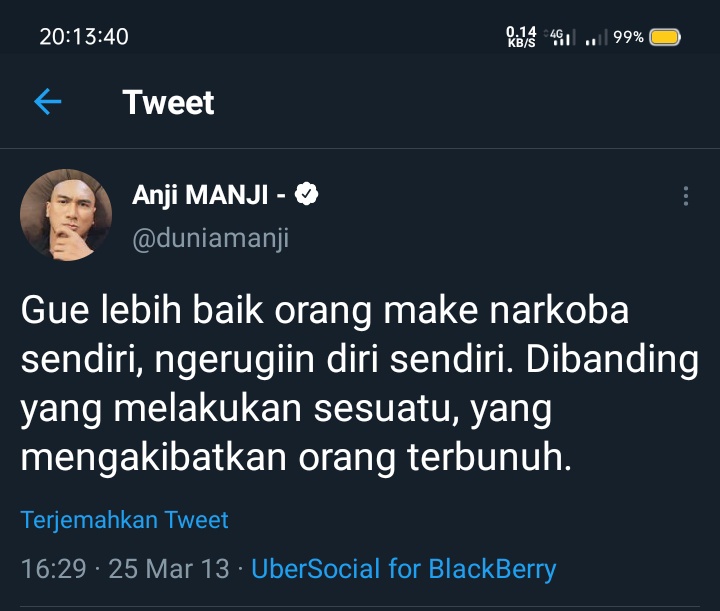
Task: Tap the battery icon in status bar
Action: coord(665,37)
